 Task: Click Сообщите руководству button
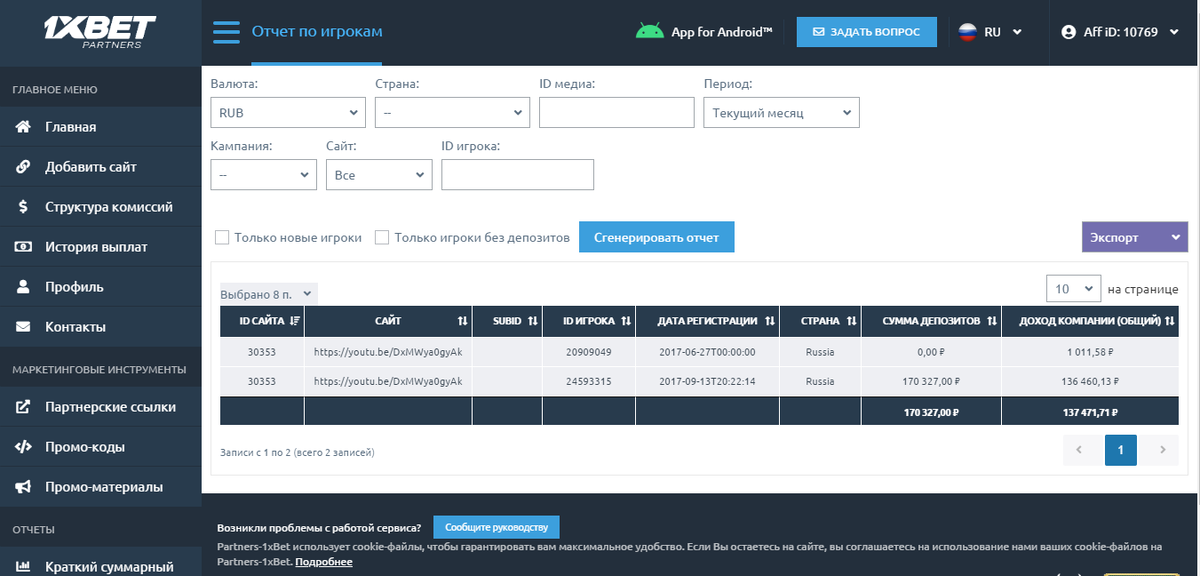[x=496, y=527]
